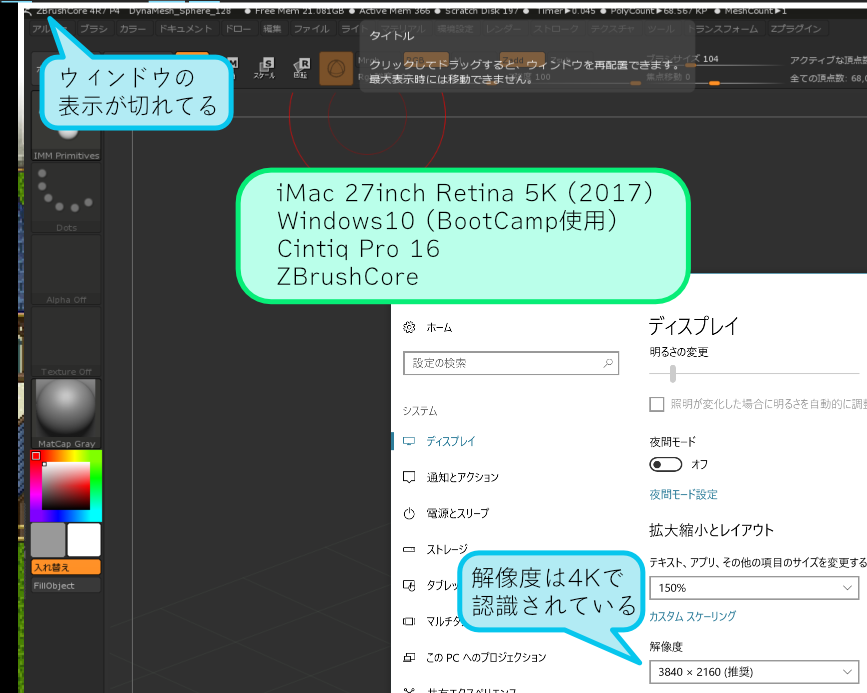Toggle the orange Gizmo sphere button

(x=336, y=69)
